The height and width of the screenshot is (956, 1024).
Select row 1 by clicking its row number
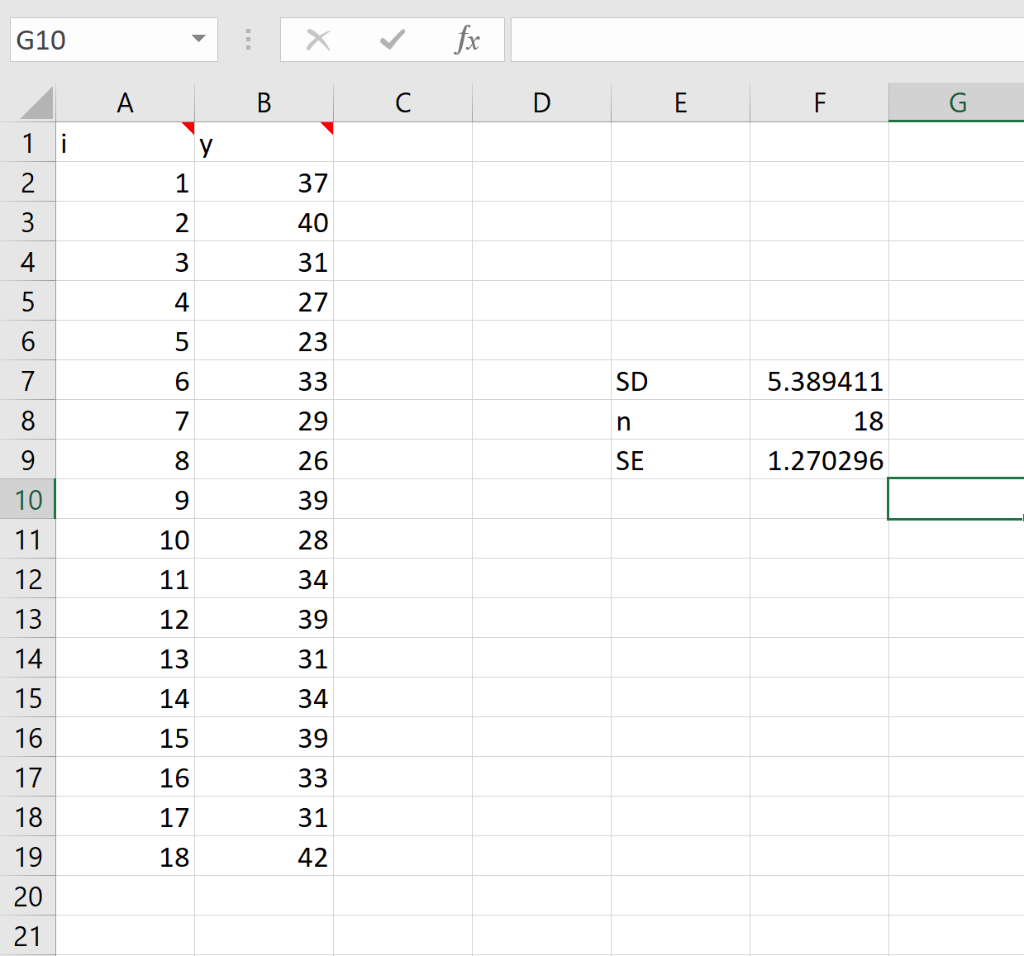(x=28, y=143)
